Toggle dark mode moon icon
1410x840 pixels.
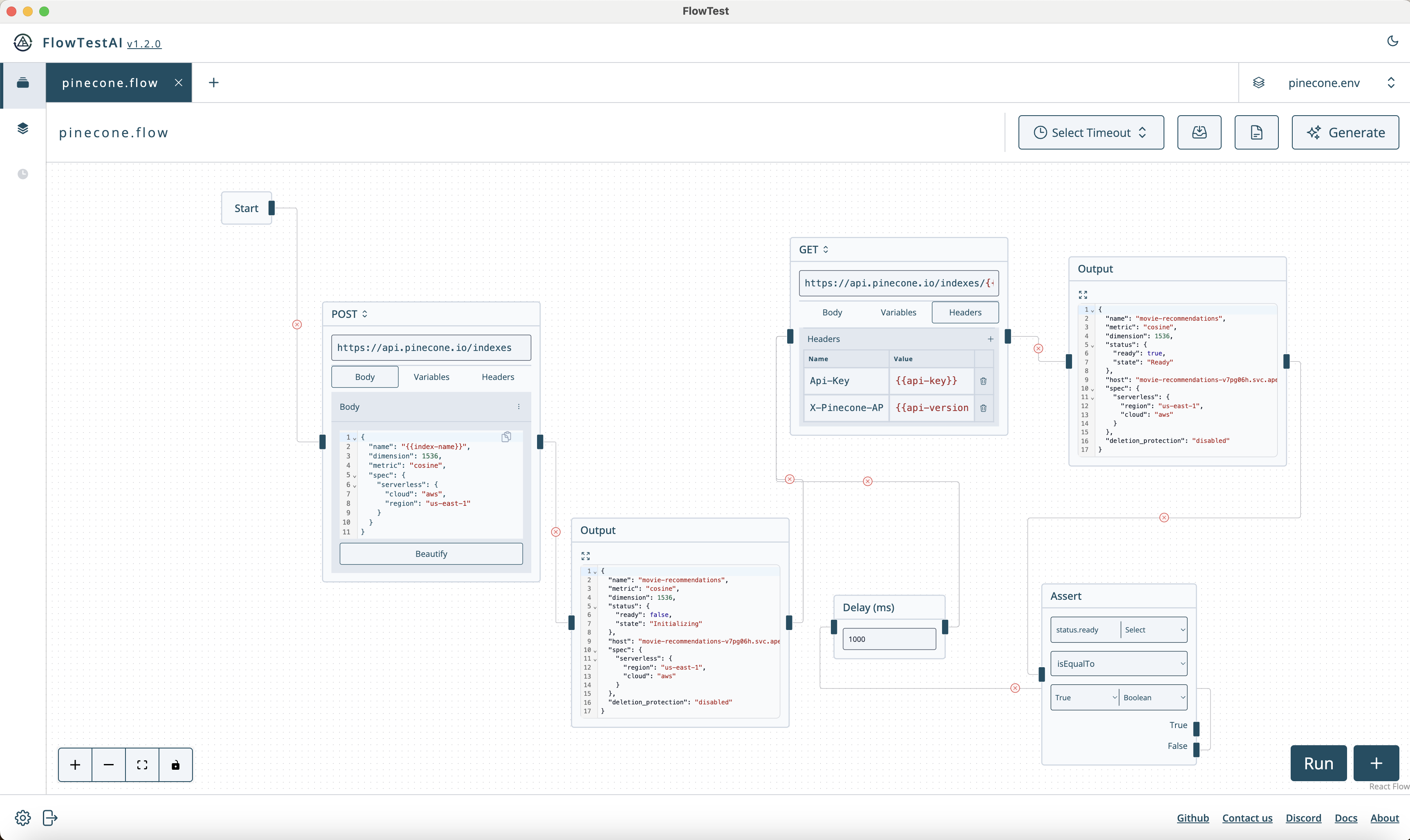(x=1392, y=41)
